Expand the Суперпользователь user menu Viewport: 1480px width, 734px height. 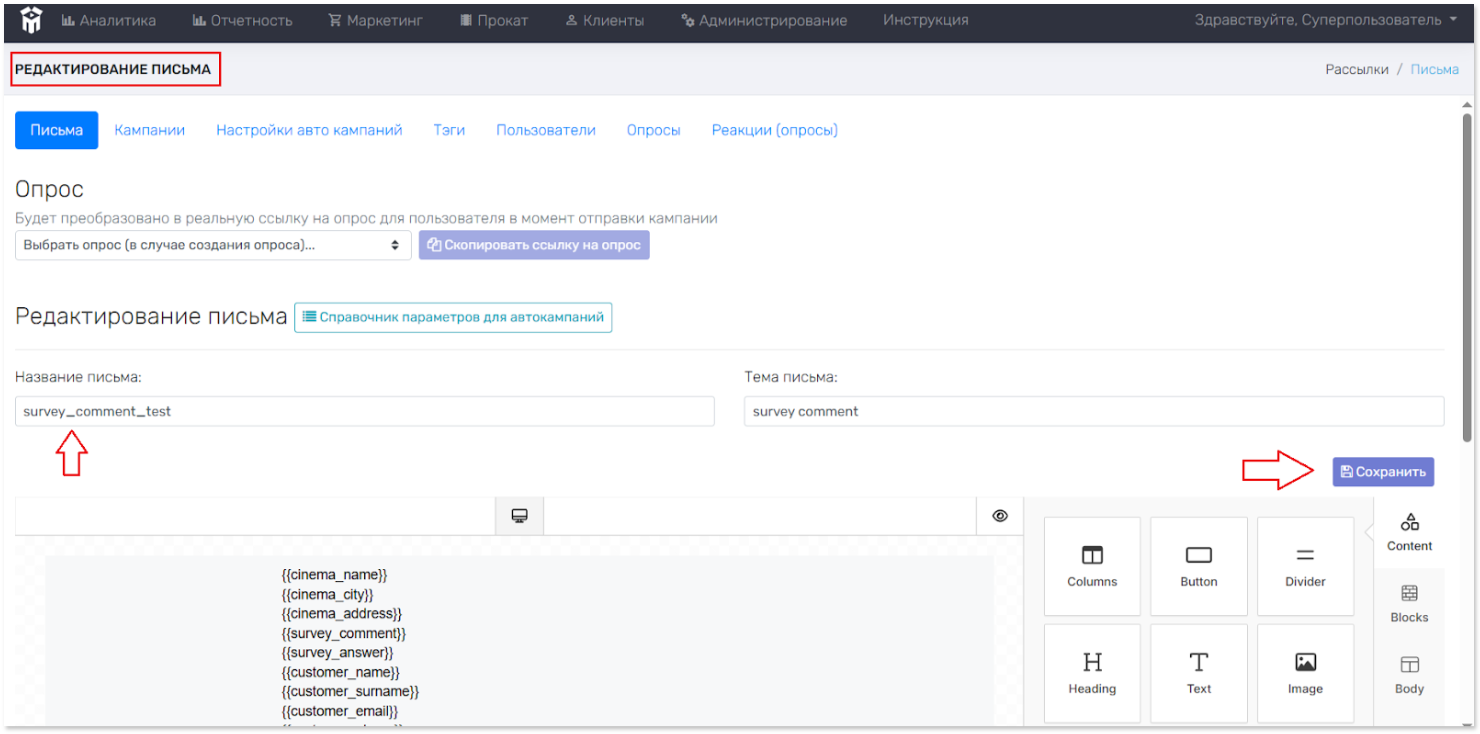pyautogui.click(x=1325, y=20)
